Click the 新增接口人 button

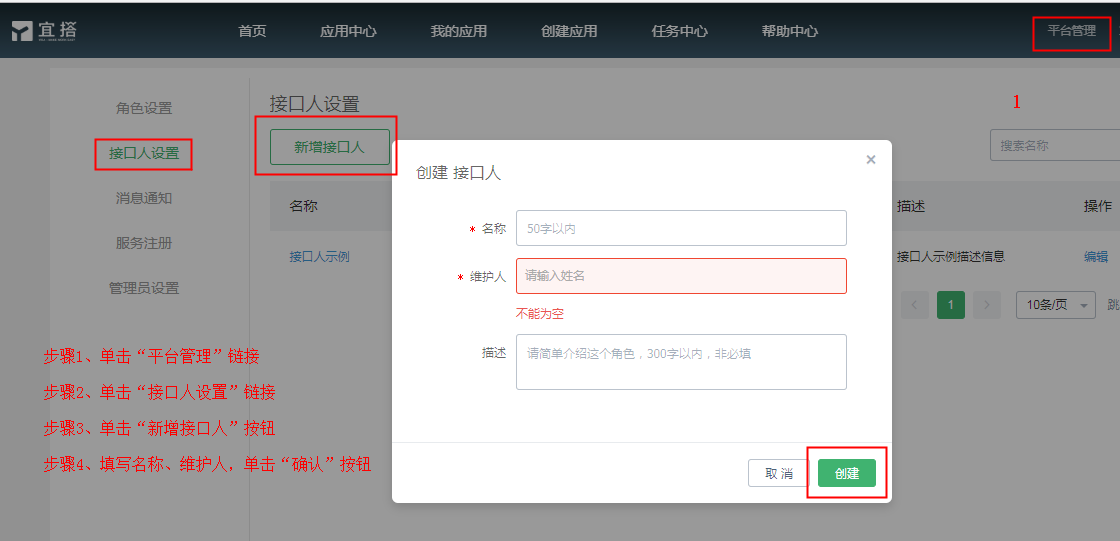click(x=329, y=147)
